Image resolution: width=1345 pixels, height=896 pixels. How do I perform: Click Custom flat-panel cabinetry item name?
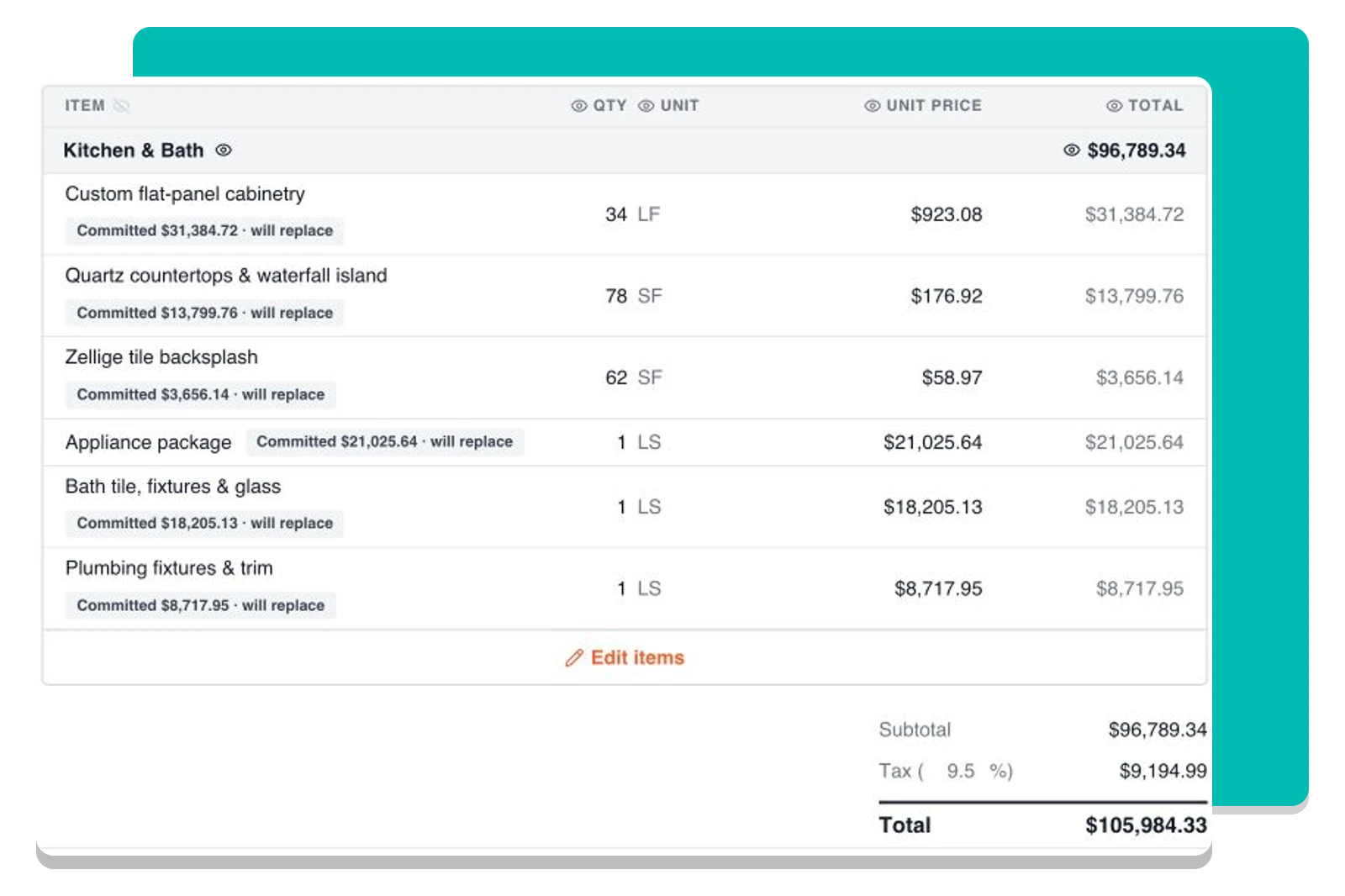click(185, 194)
